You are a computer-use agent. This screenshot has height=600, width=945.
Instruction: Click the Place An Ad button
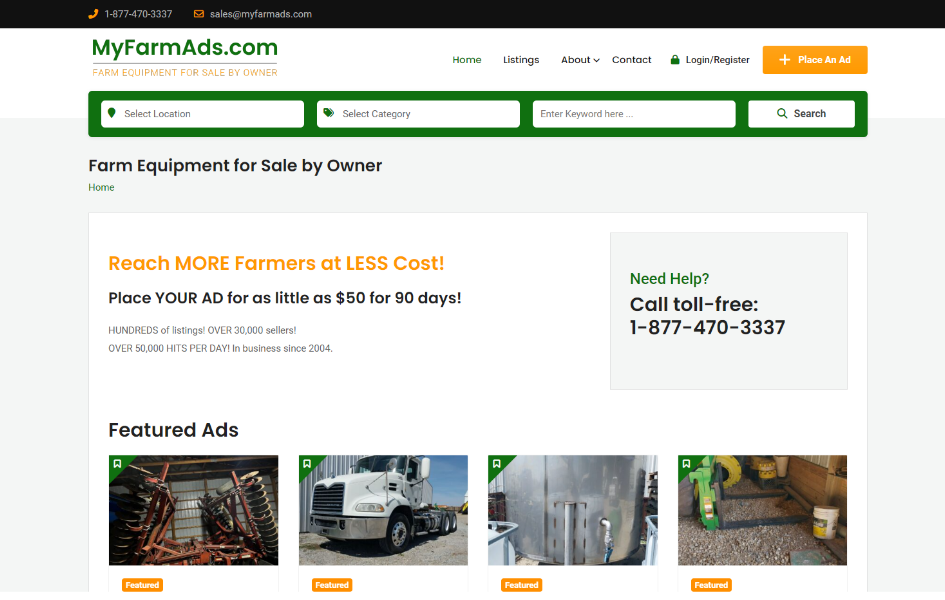click(815, 60)
